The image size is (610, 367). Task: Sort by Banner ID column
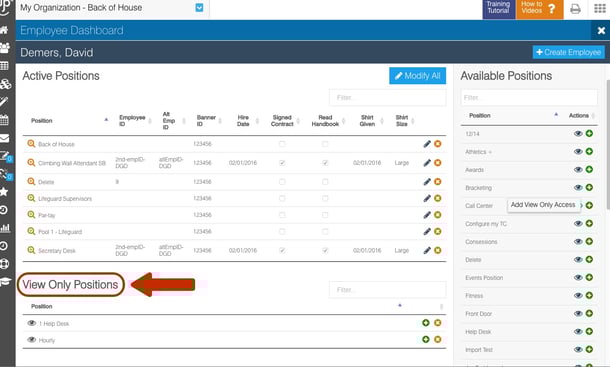point(209,121)
